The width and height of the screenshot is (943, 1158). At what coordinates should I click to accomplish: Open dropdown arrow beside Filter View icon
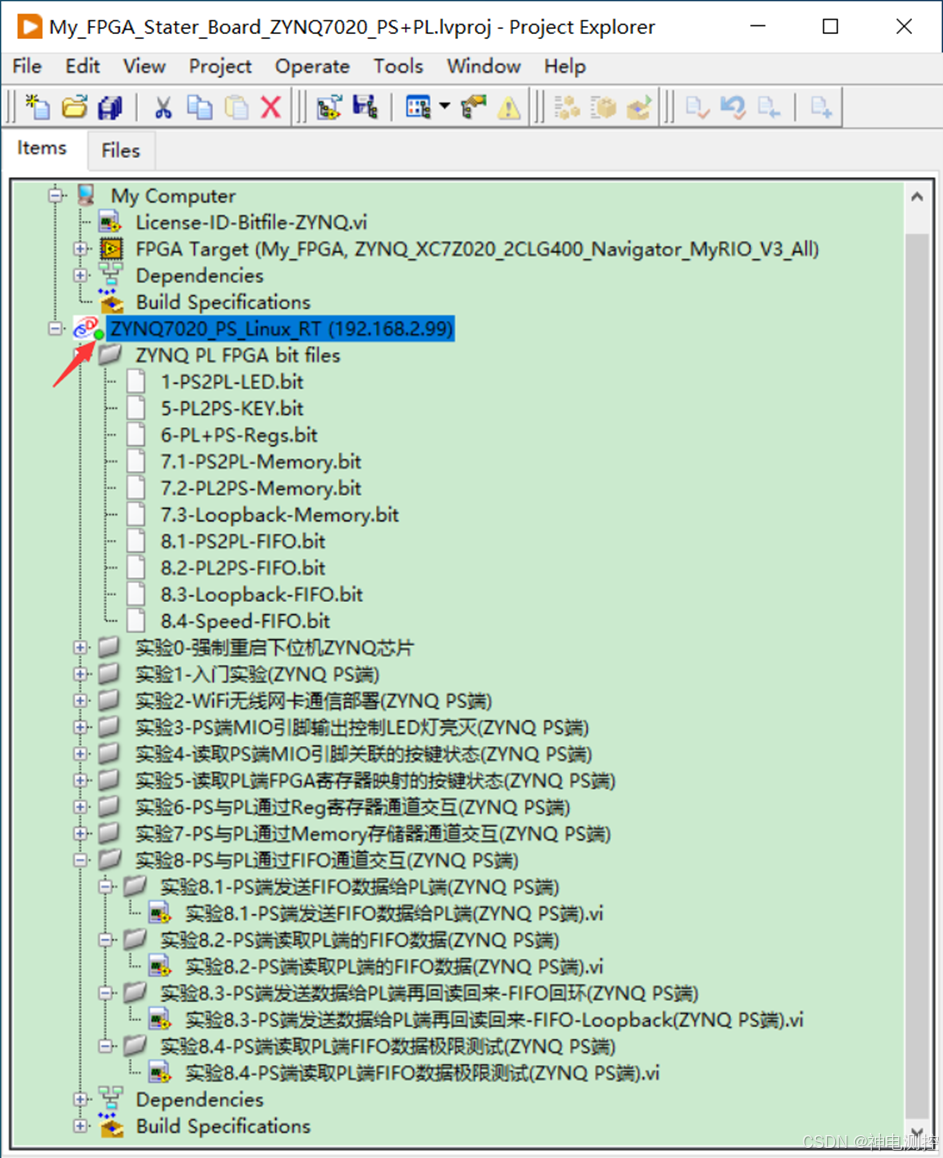(x=445, y=106)
